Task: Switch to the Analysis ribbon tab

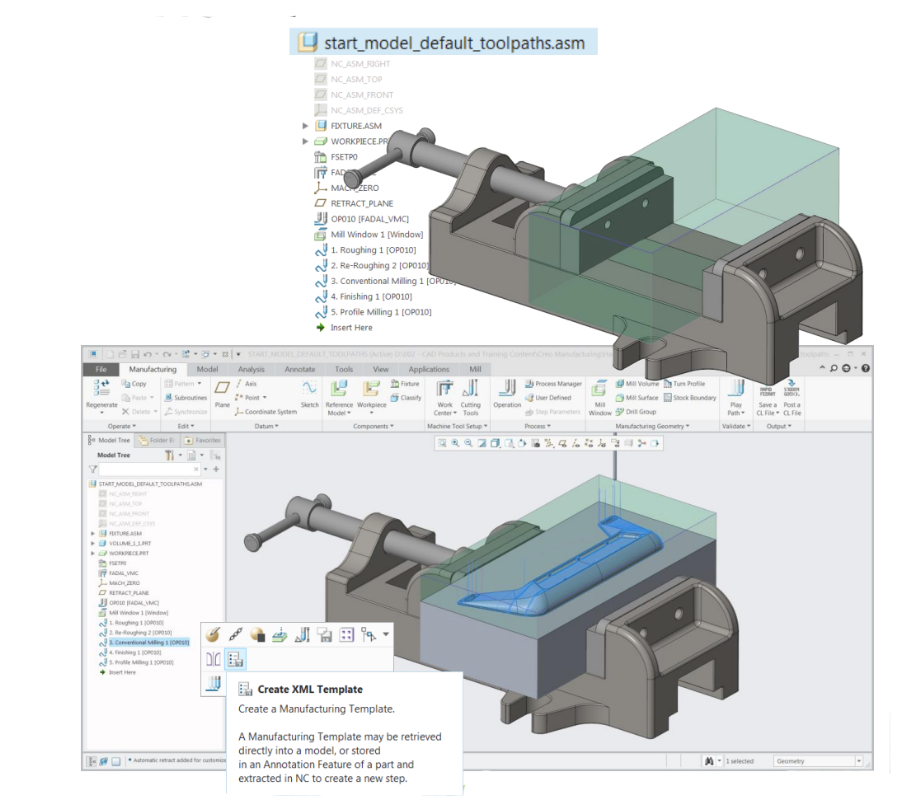Action: [x=251, y=369]
